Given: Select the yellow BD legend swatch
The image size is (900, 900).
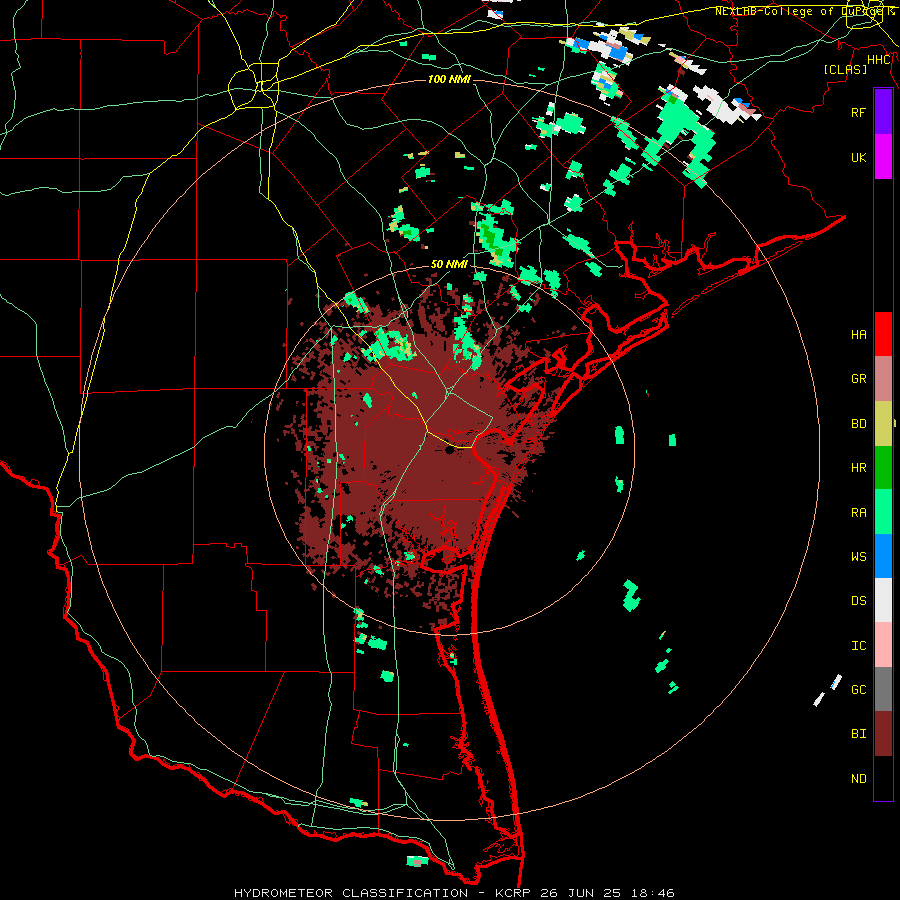Looking at the screenshot, I should click(x=883, y=424).
